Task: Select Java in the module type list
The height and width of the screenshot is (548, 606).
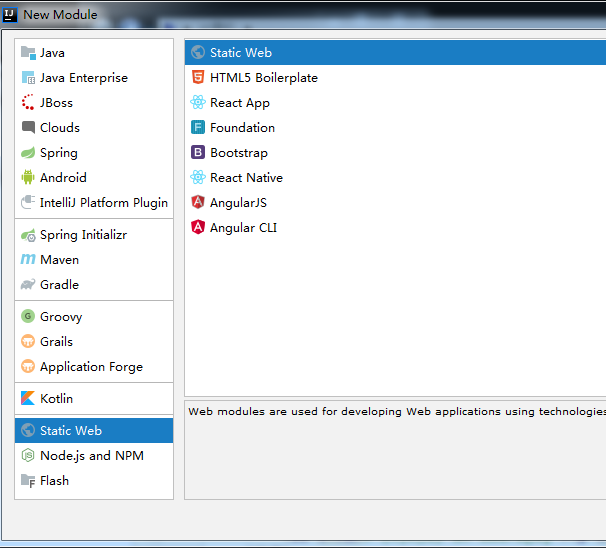Action: [x=94, y=53]
